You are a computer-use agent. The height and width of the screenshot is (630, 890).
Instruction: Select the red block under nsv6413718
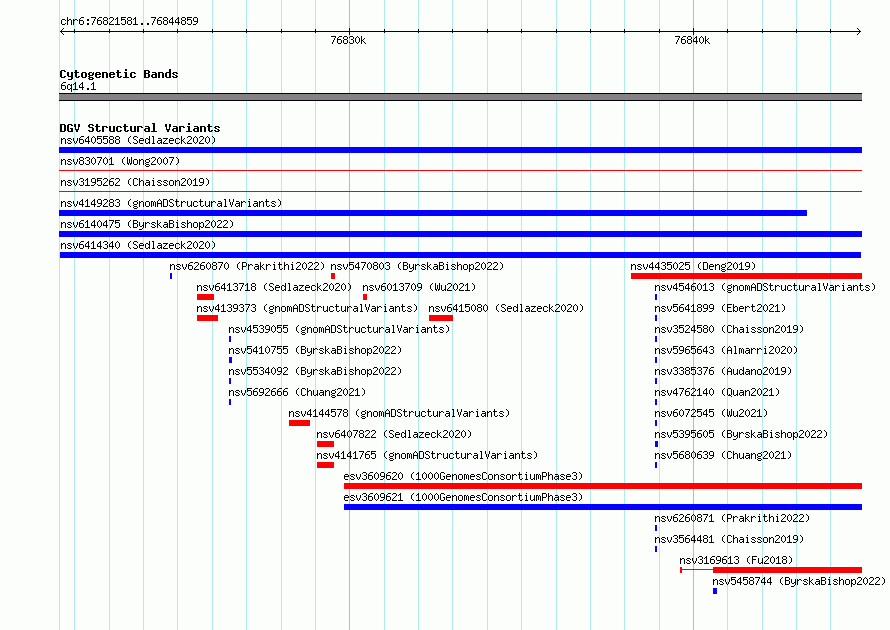tap(205, 297)
